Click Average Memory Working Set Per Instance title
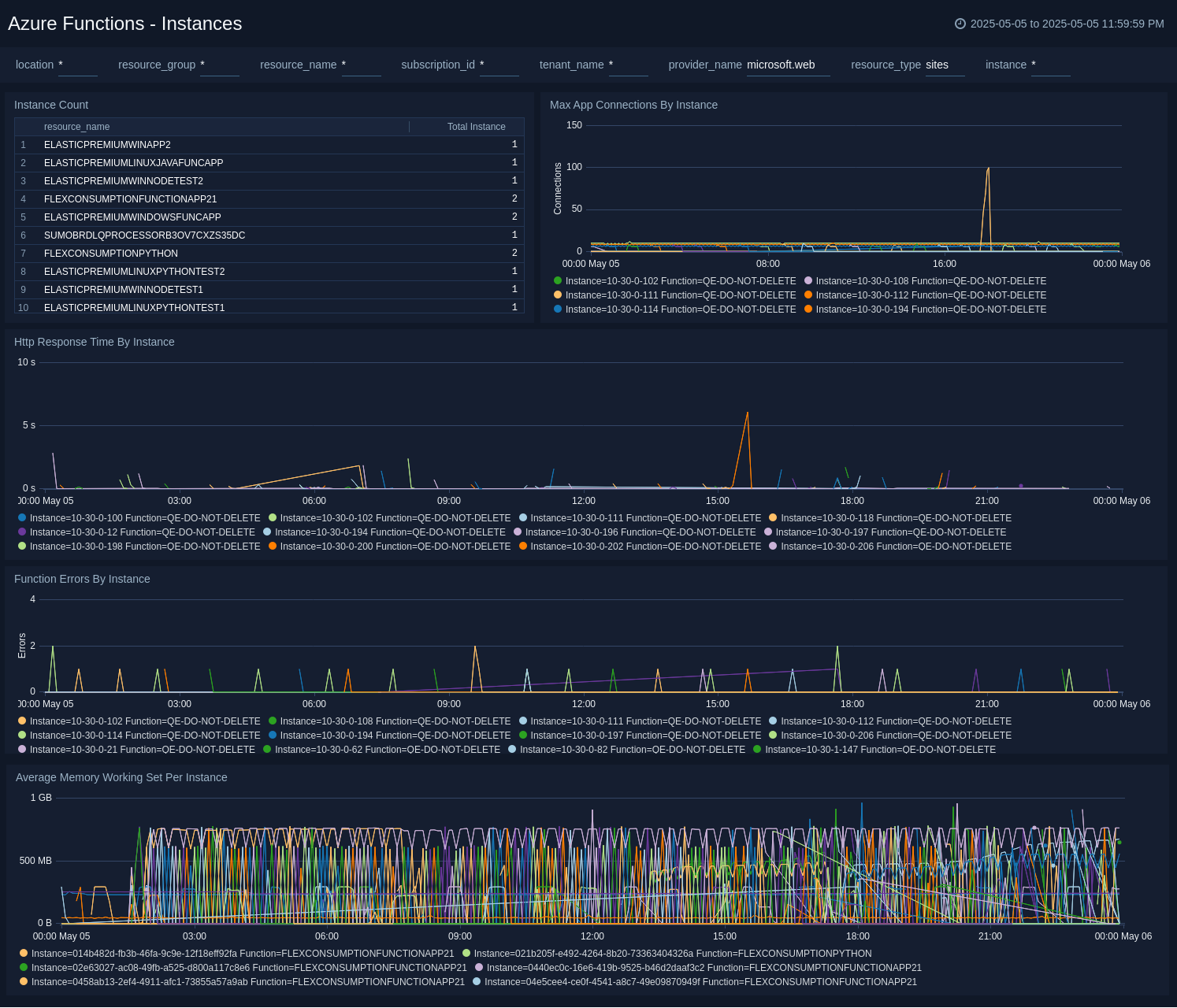Screen dimensions: 1177x1008 click(121, 777)
